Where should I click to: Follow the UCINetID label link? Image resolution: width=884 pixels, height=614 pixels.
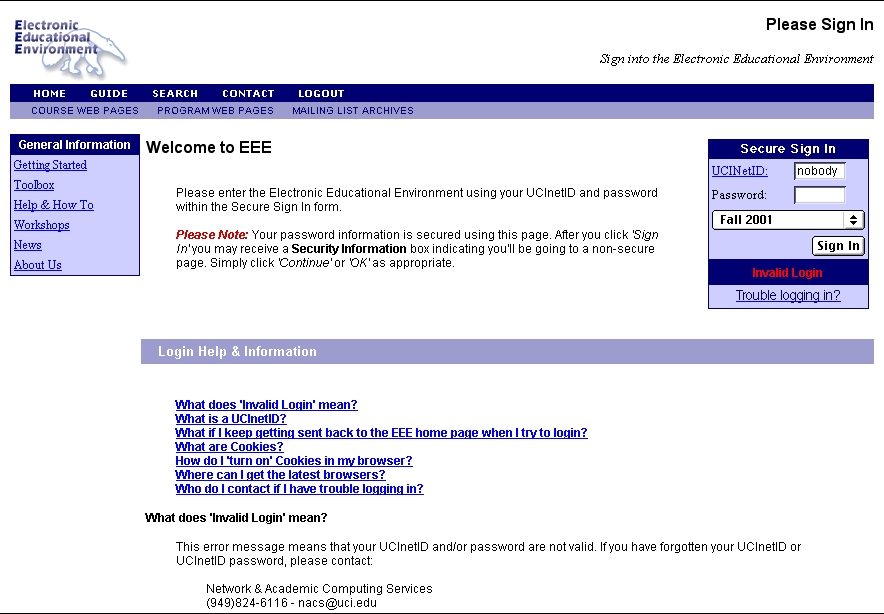pos(739,171)
